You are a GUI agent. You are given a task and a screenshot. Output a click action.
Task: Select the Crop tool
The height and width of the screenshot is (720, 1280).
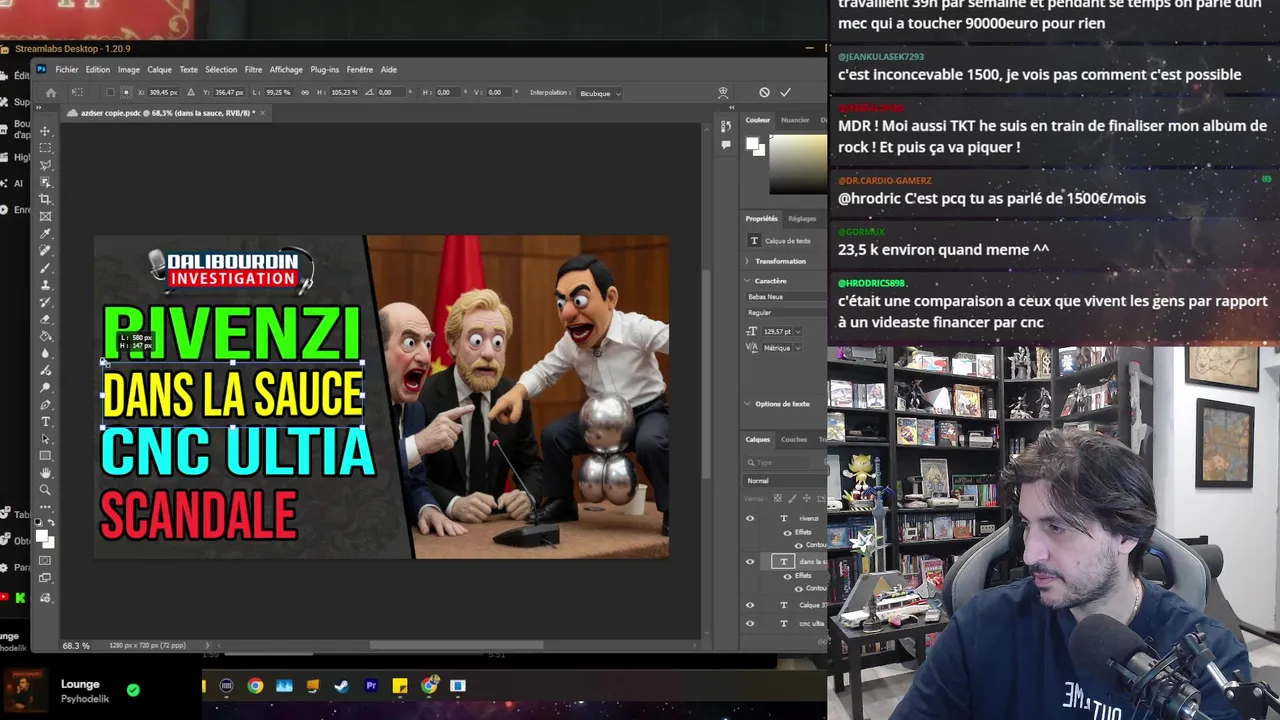click(45, 199)
